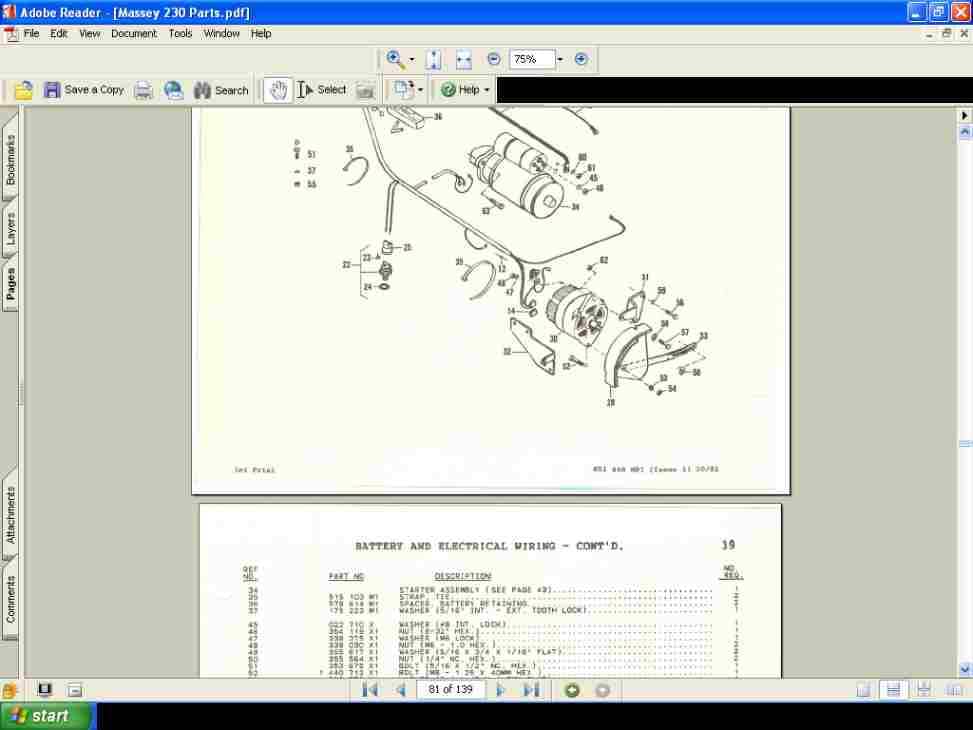Viewport: 973px width, 730px height.
Task: Click inside the page number field
Action: tap(450, 689)
